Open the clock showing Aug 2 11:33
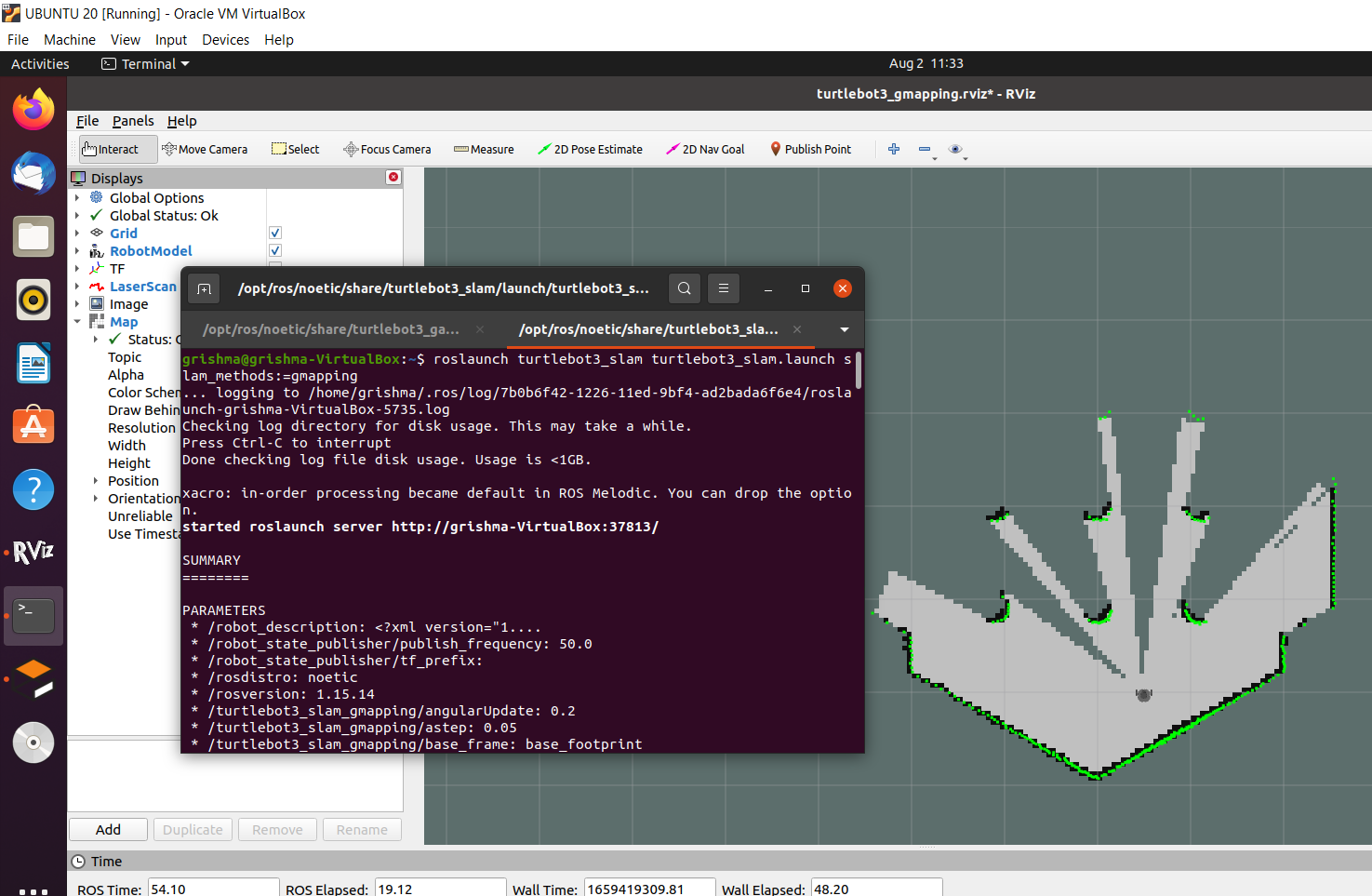Screen dimensions: 1372x896 (926, 63)
